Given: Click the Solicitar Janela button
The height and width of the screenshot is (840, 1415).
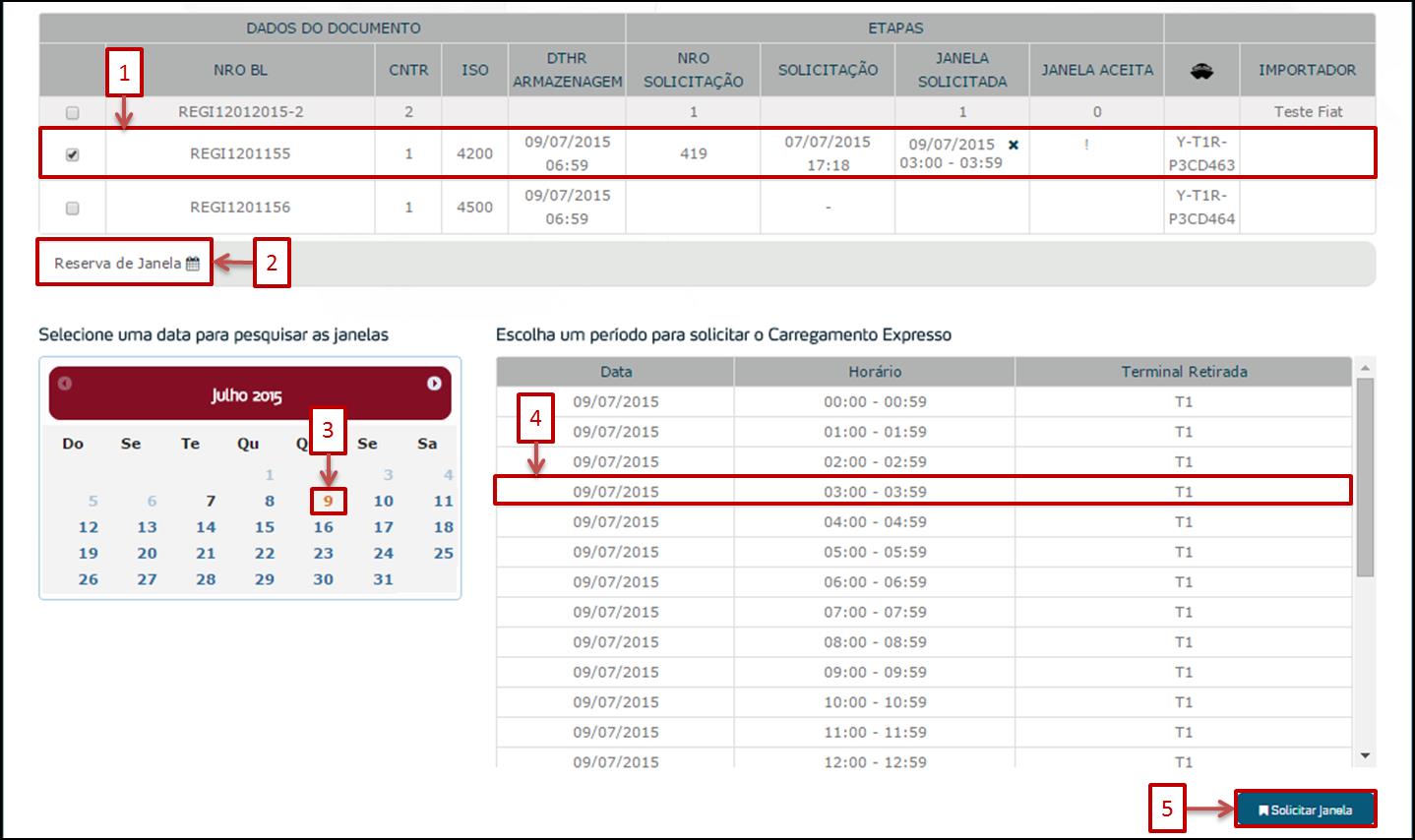Looking at the screenshot, I should click(1305, 810).
